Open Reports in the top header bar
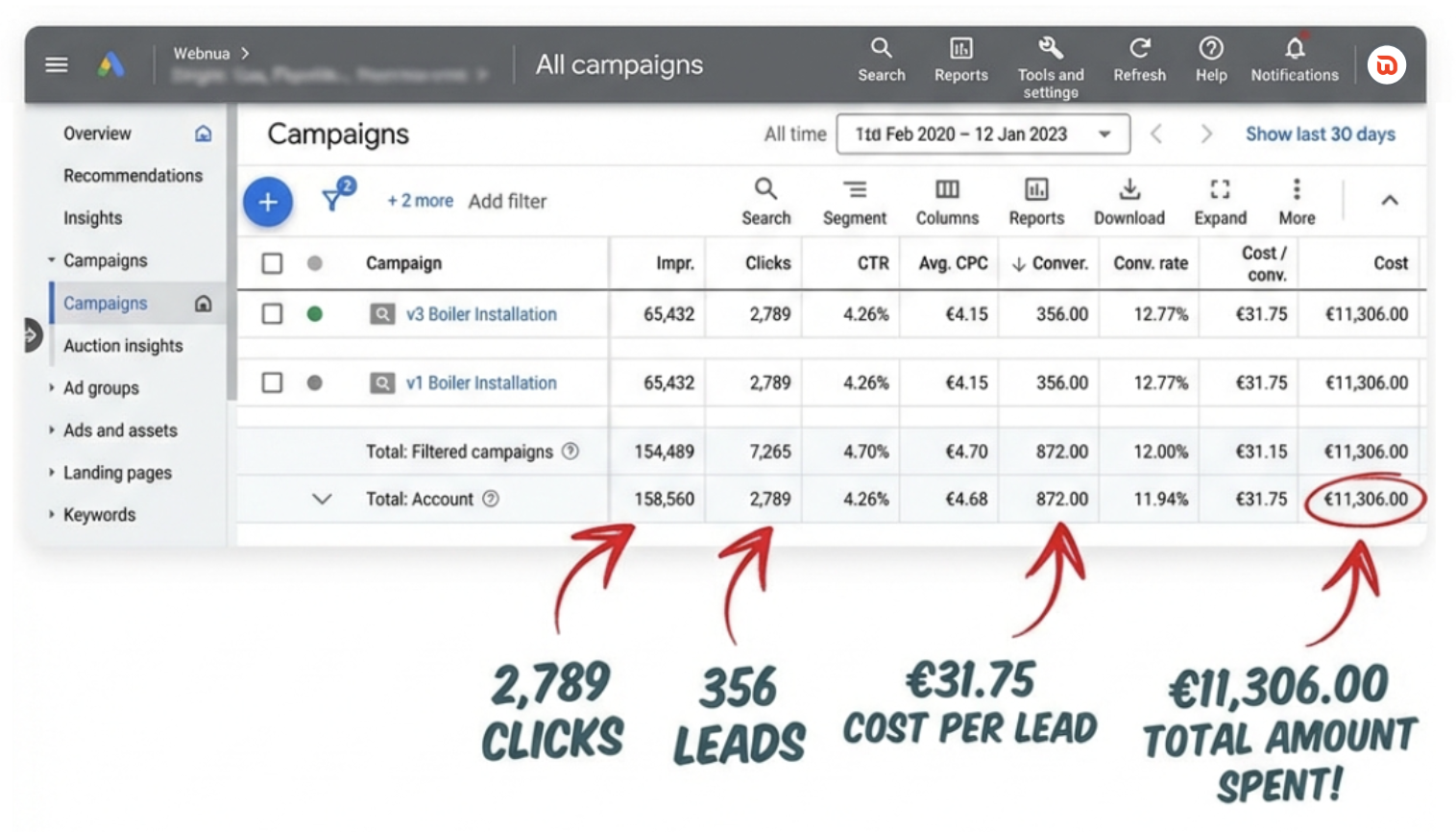This screenshot has width=1456, height=832. (961, 60)
